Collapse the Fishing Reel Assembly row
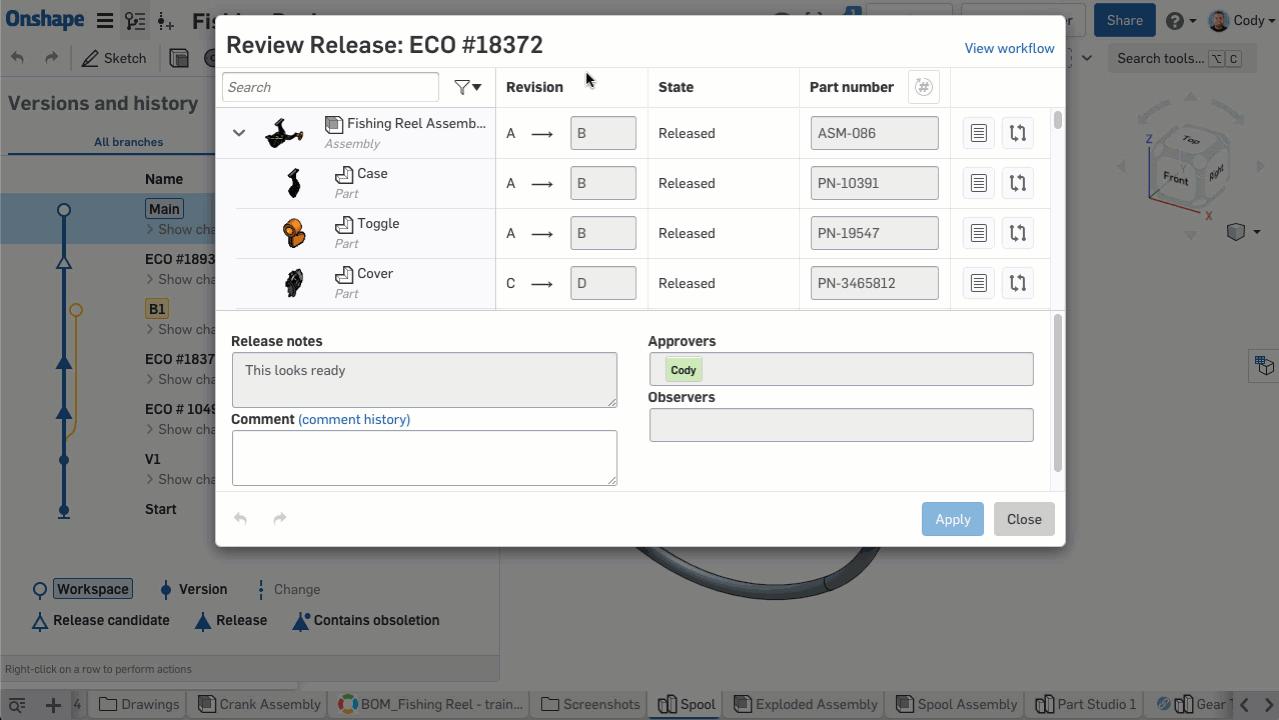The width and height of the screenshot is (1279, 720). pos(239,133)
